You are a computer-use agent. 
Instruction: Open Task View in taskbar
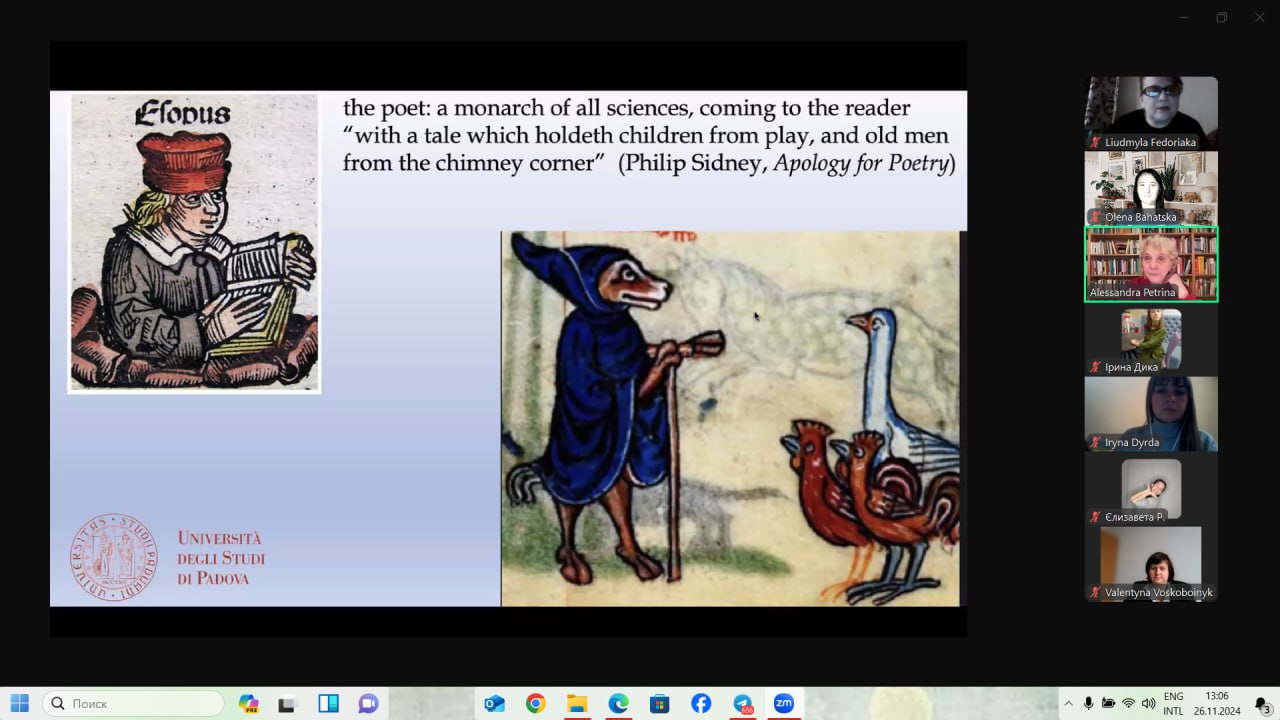288,704
